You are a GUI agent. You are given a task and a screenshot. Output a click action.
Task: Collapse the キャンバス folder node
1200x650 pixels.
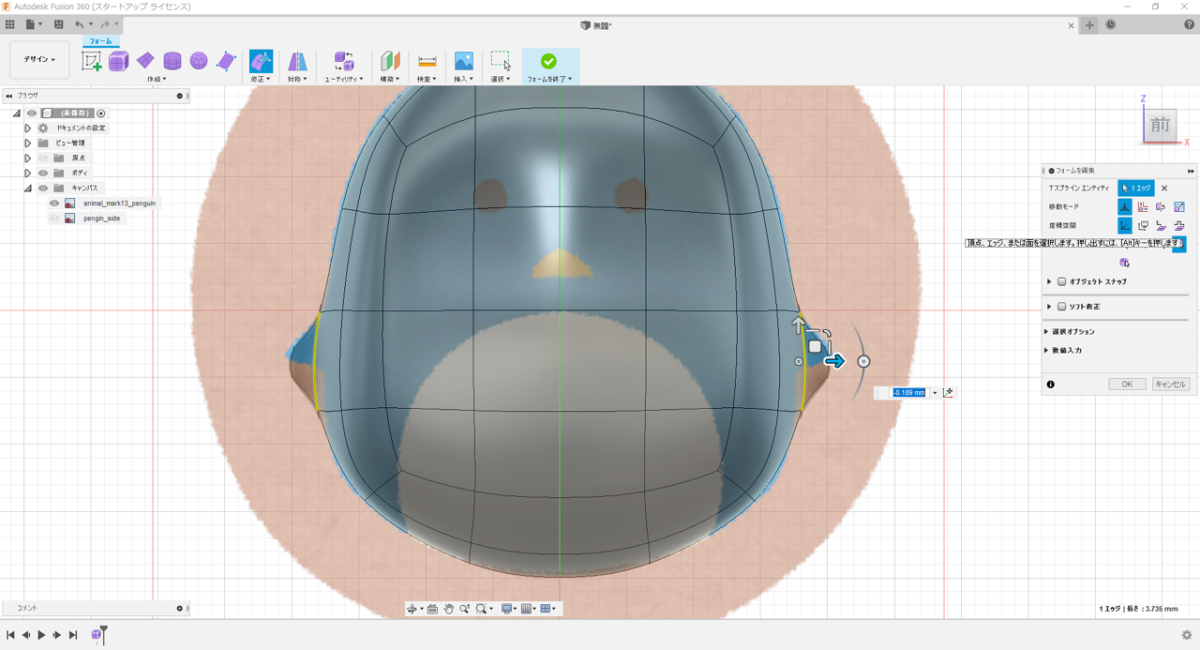[x=28, y=188]
